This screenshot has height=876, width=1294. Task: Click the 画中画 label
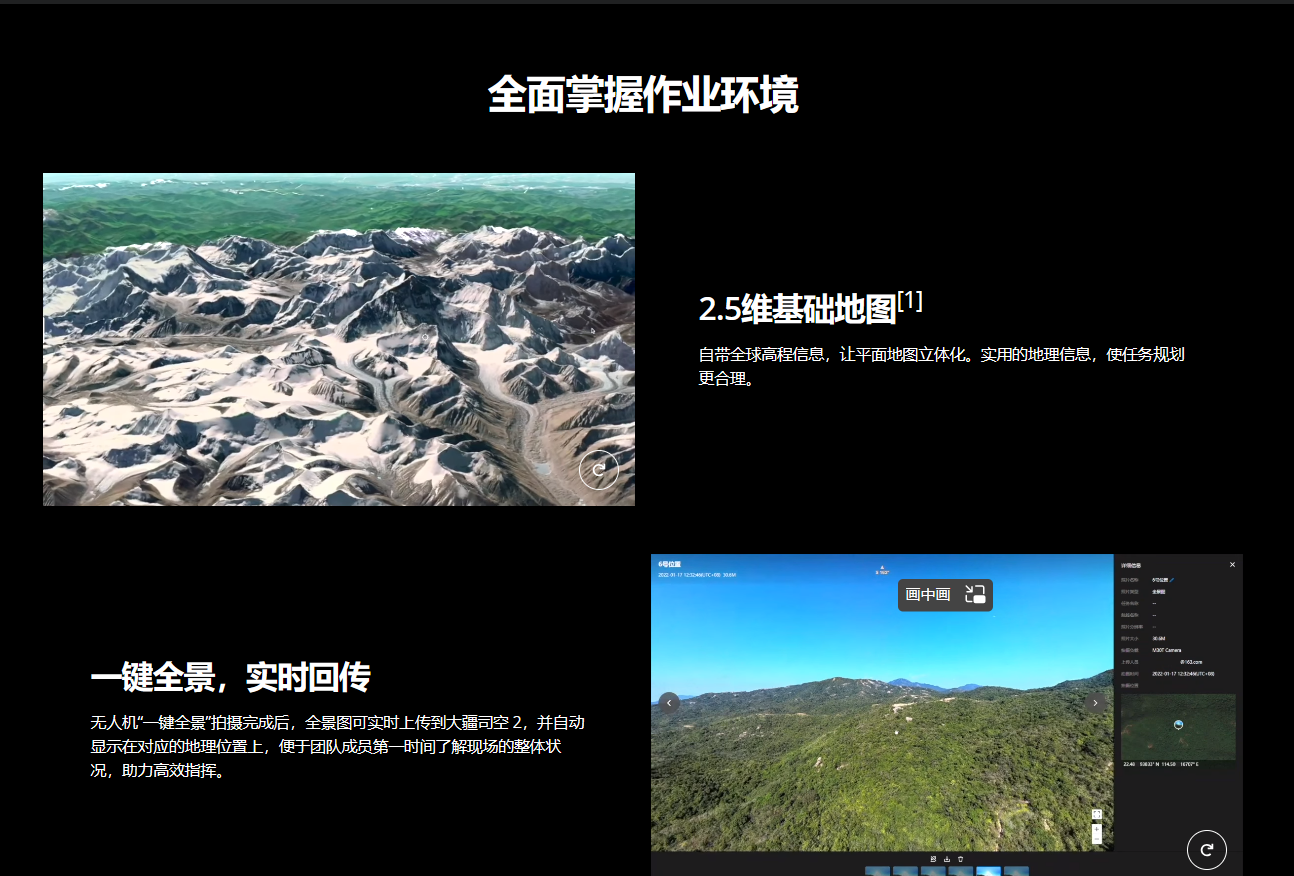[928, 594]
